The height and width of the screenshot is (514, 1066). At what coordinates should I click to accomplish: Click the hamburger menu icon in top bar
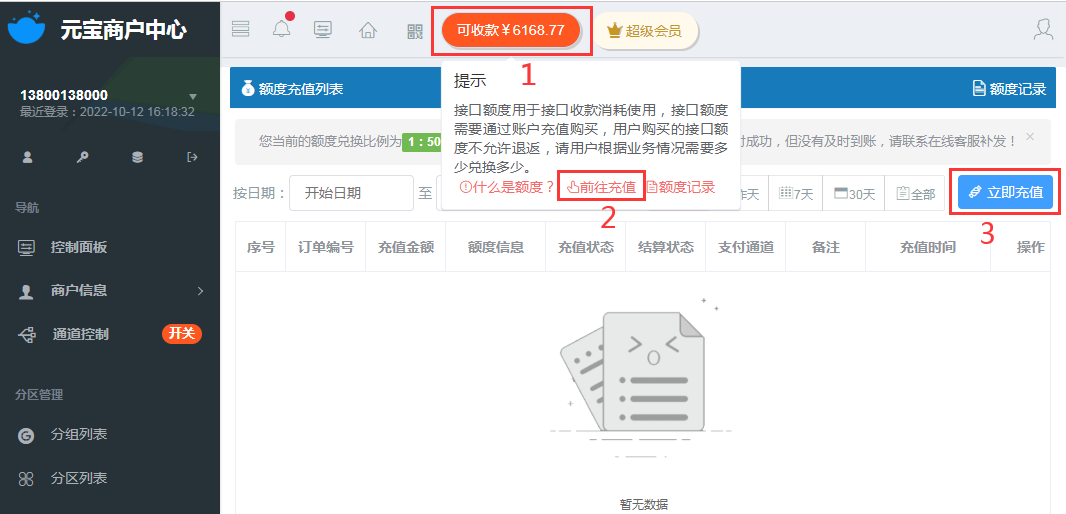pyautogui.click(x=240, y=29)
